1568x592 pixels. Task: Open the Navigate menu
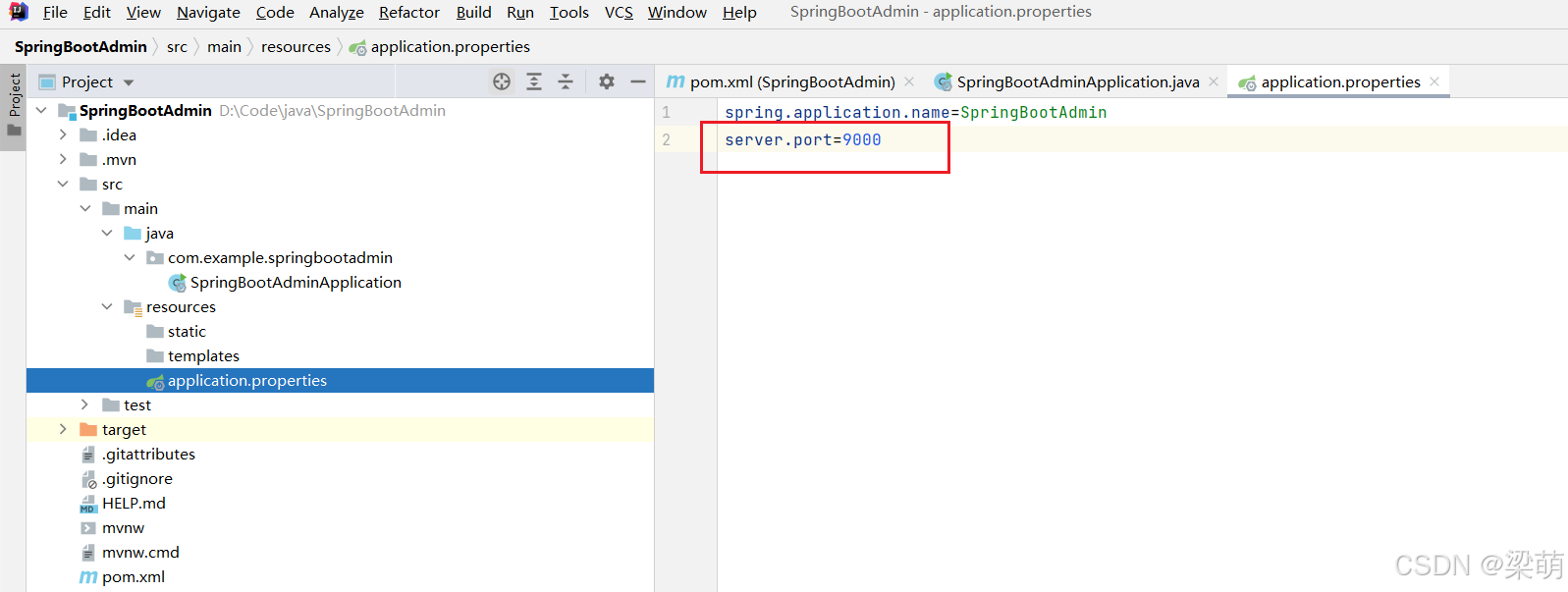coord(208,12)
